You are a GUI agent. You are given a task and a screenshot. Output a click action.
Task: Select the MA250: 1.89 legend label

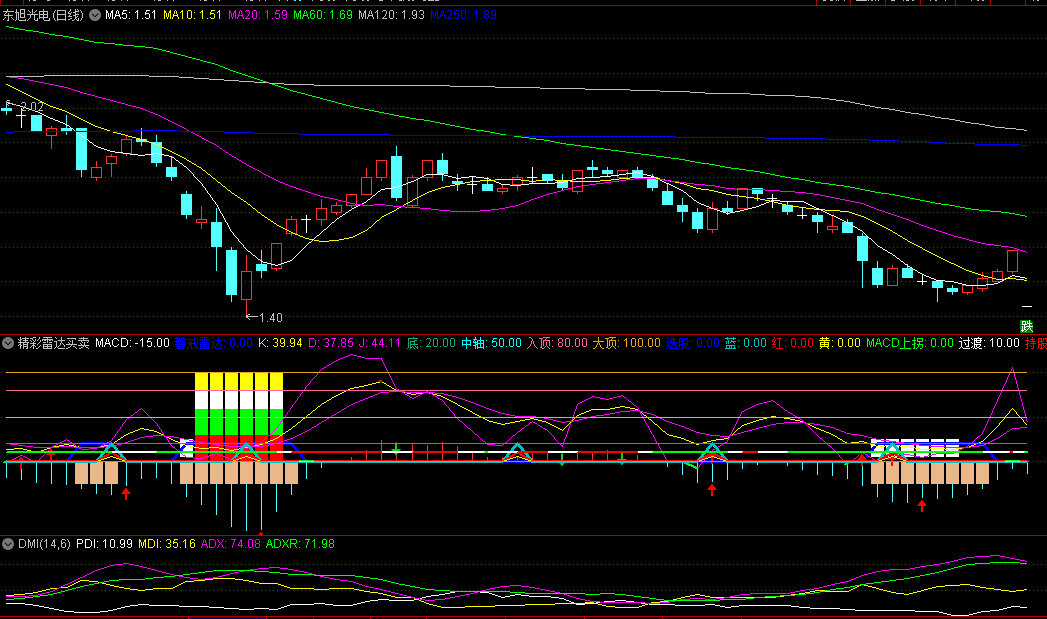point(463,15)
